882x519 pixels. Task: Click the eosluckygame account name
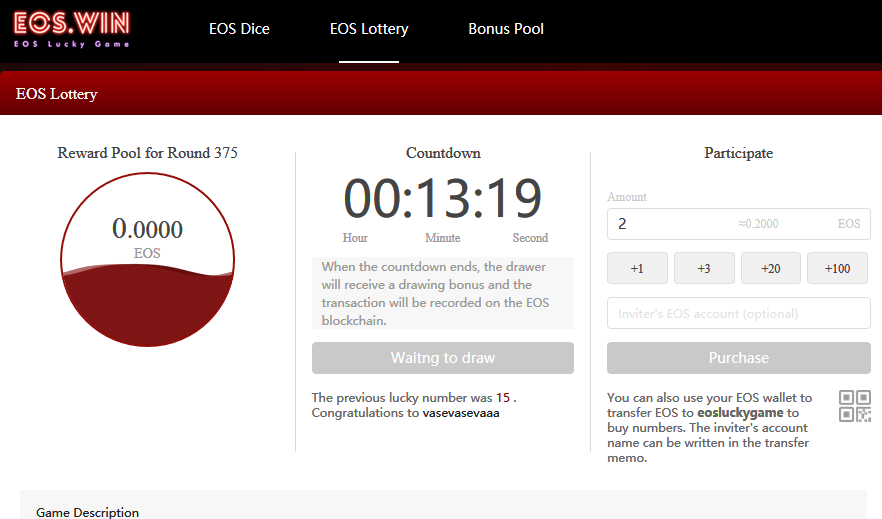(740, 413)
